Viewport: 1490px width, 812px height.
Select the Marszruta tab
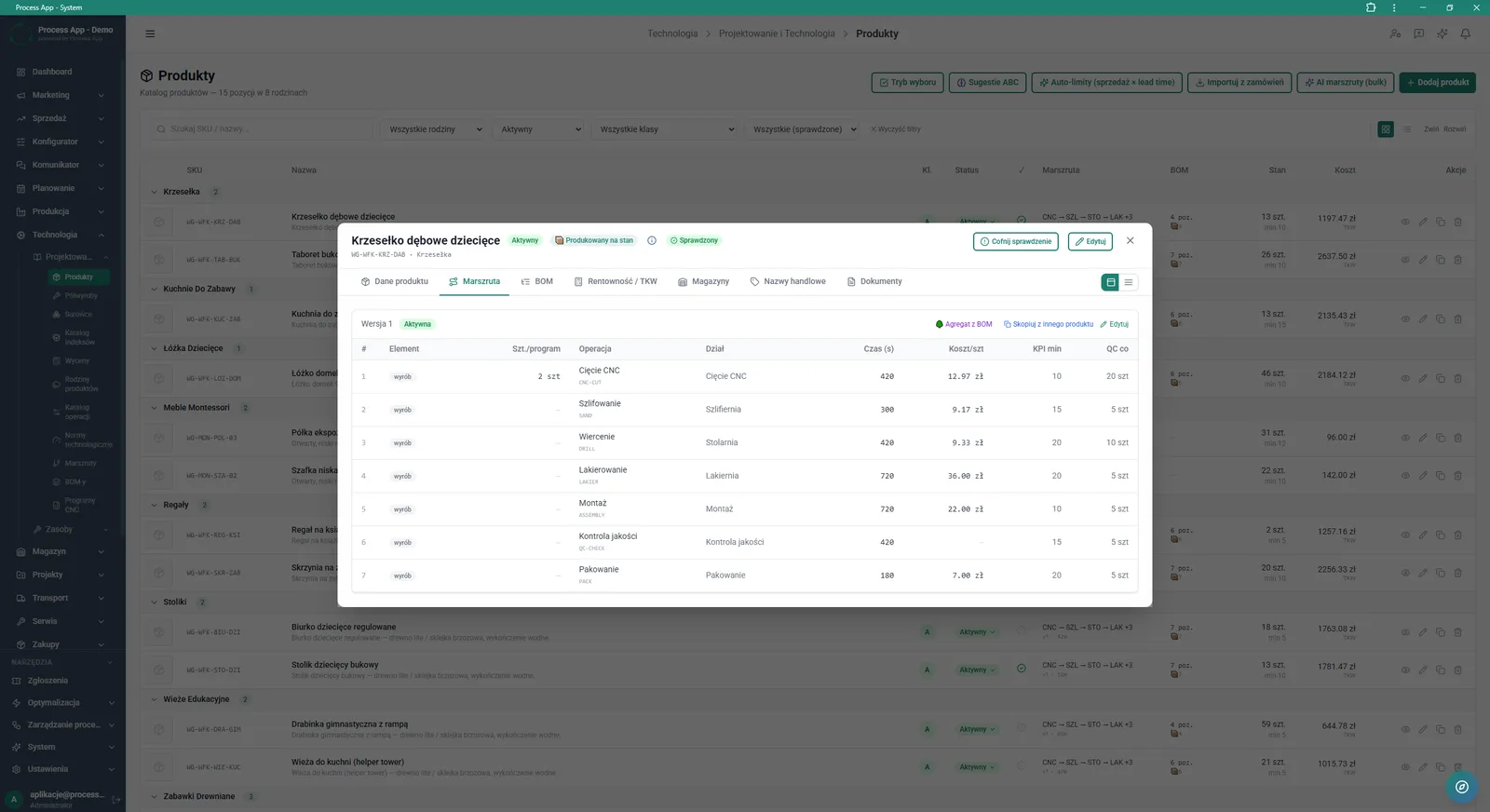pyautogui.click(x=474, y=281)
